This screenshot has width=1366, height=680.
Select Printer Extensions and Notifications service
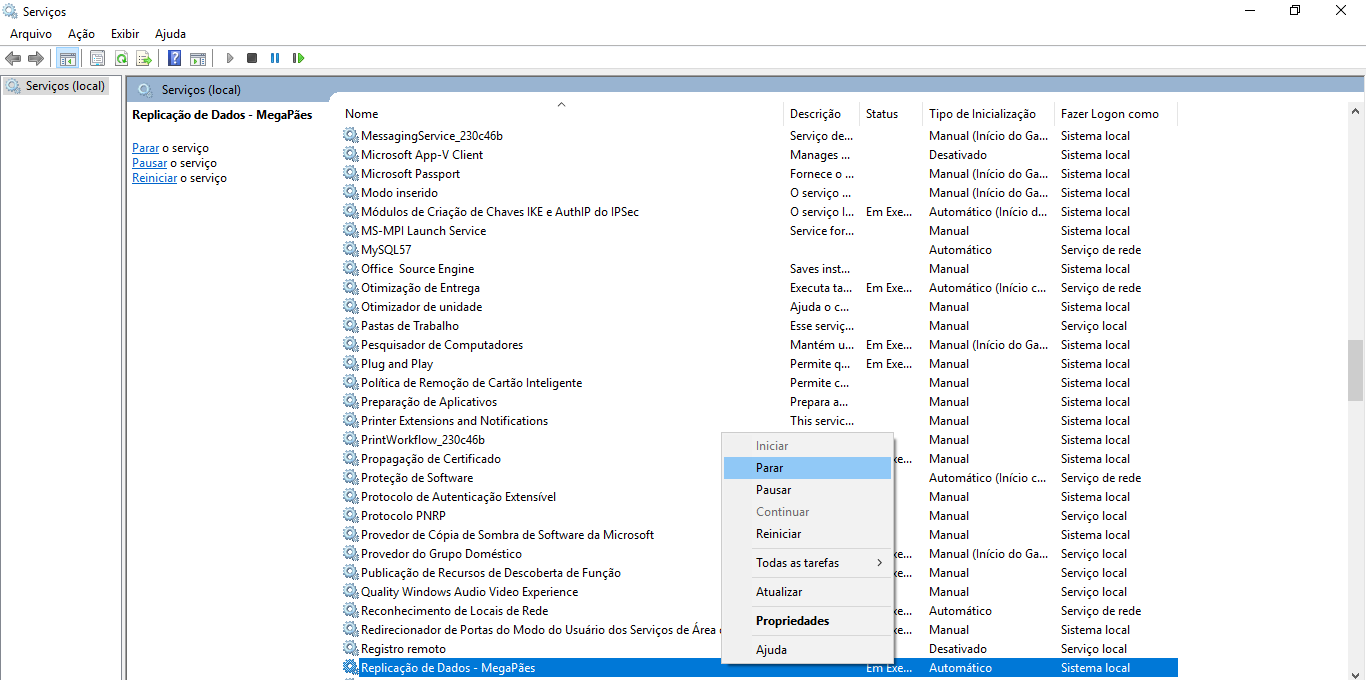(759, 421)
